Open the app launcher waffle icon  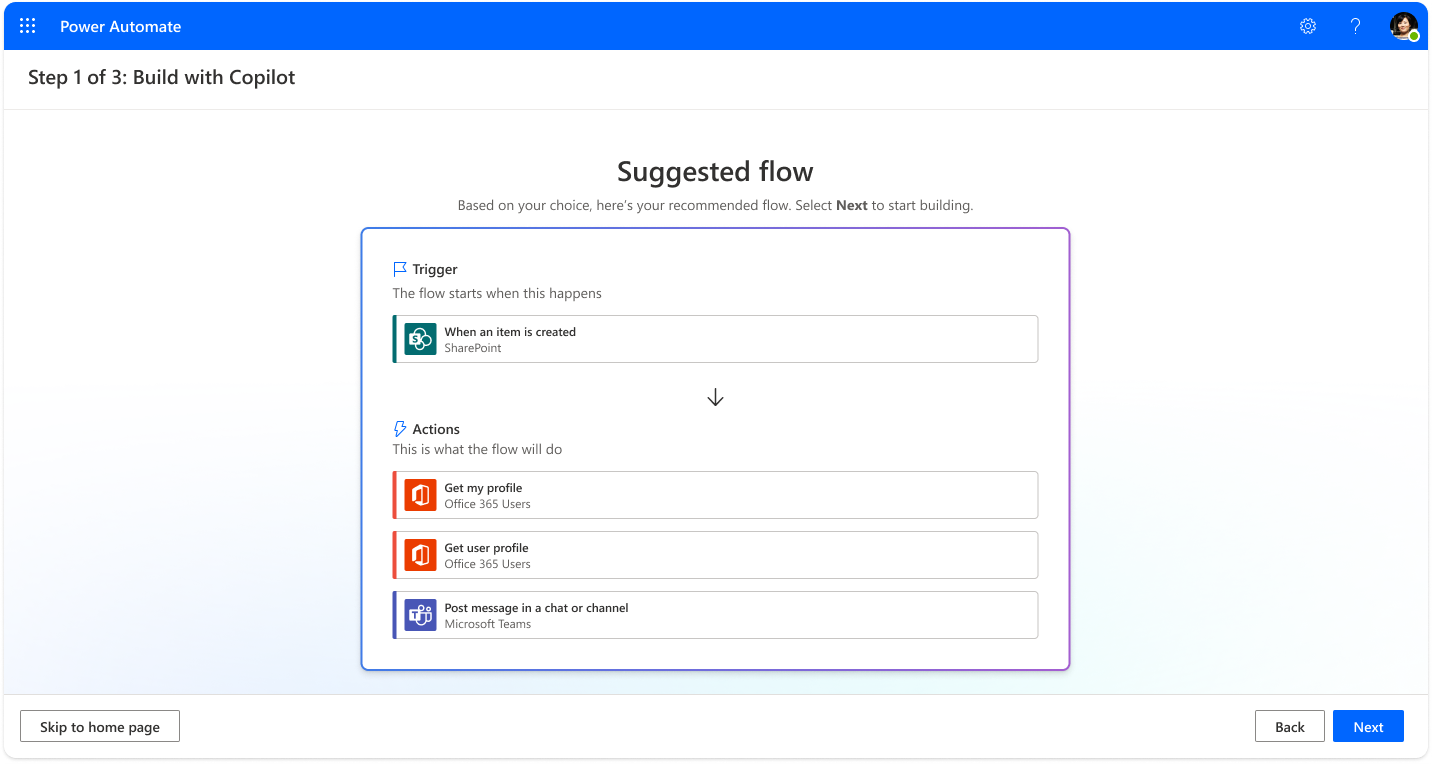click(28, 27)
